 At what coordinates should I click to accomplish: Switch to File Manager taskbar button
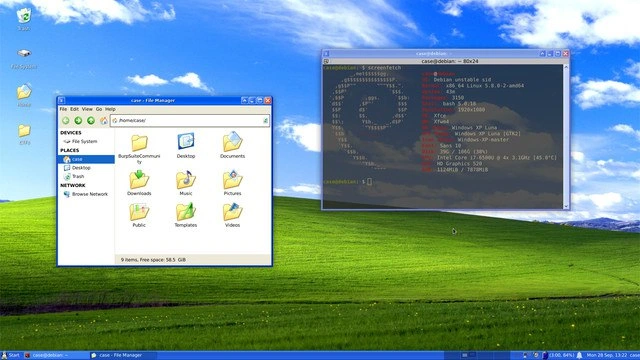pos(122,356)
